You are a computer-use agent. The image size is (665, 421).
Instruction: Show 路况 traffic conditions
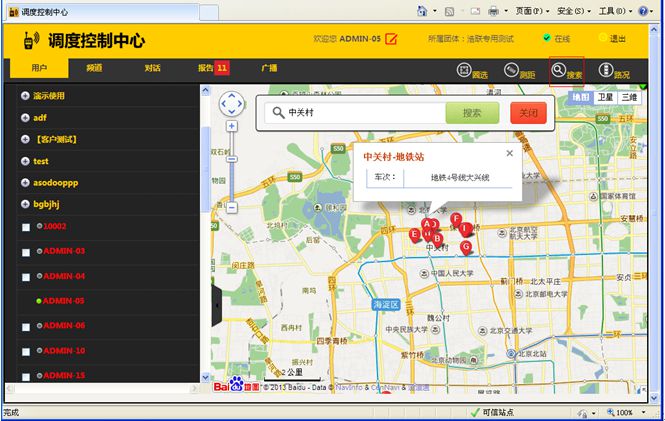pos(614,71)
